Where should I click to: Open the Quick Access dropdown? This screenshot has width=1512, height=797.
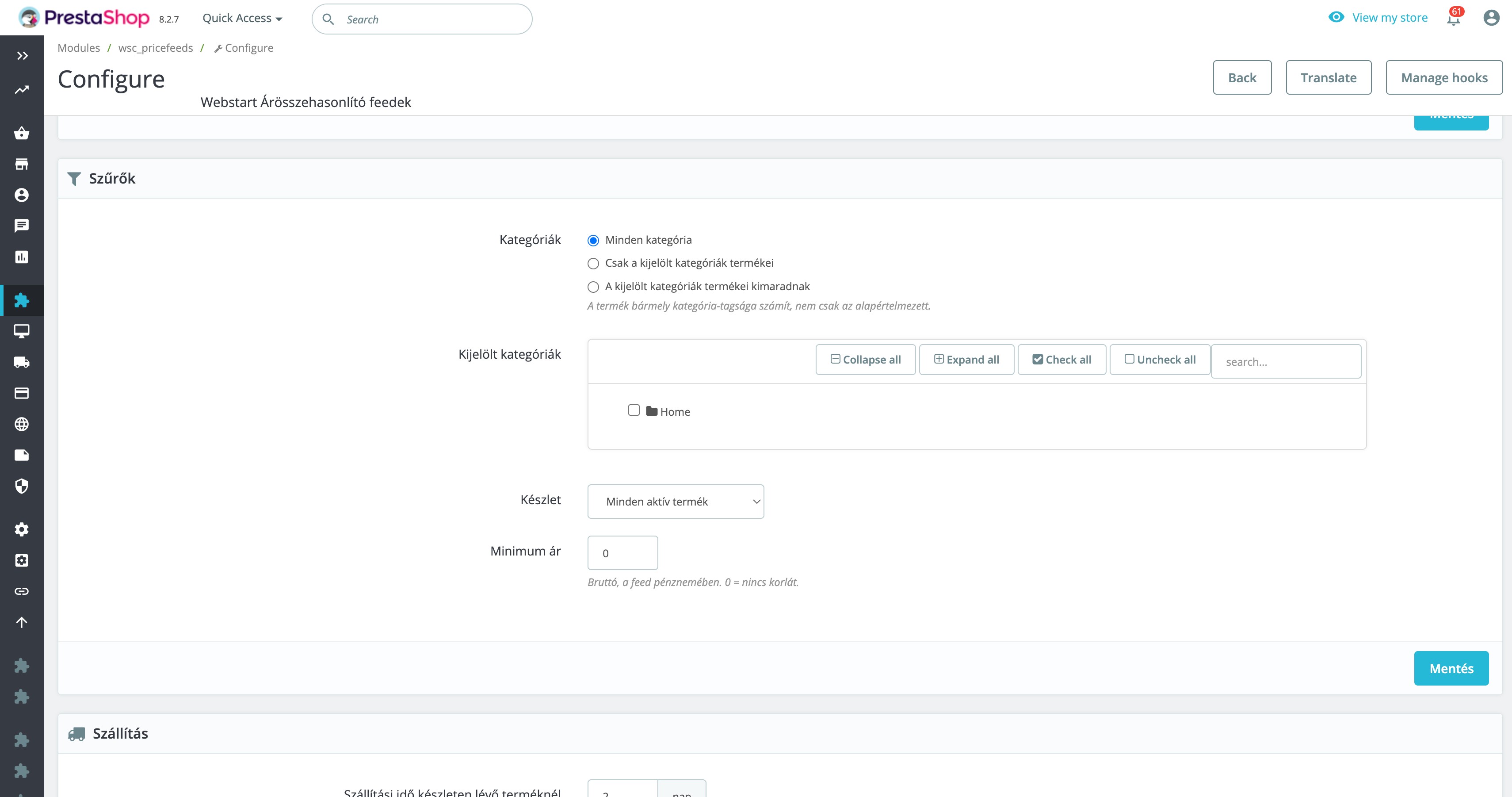coord(242,18)
